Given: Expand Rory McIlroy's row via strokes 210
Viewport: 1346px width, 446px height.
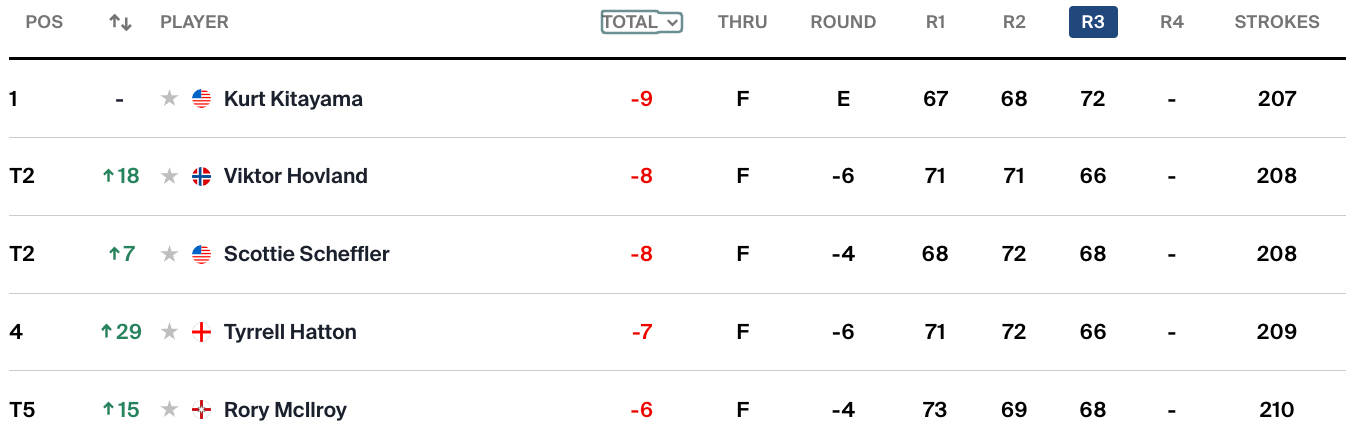Looking at the screenshot, I should click(1277, 410).
